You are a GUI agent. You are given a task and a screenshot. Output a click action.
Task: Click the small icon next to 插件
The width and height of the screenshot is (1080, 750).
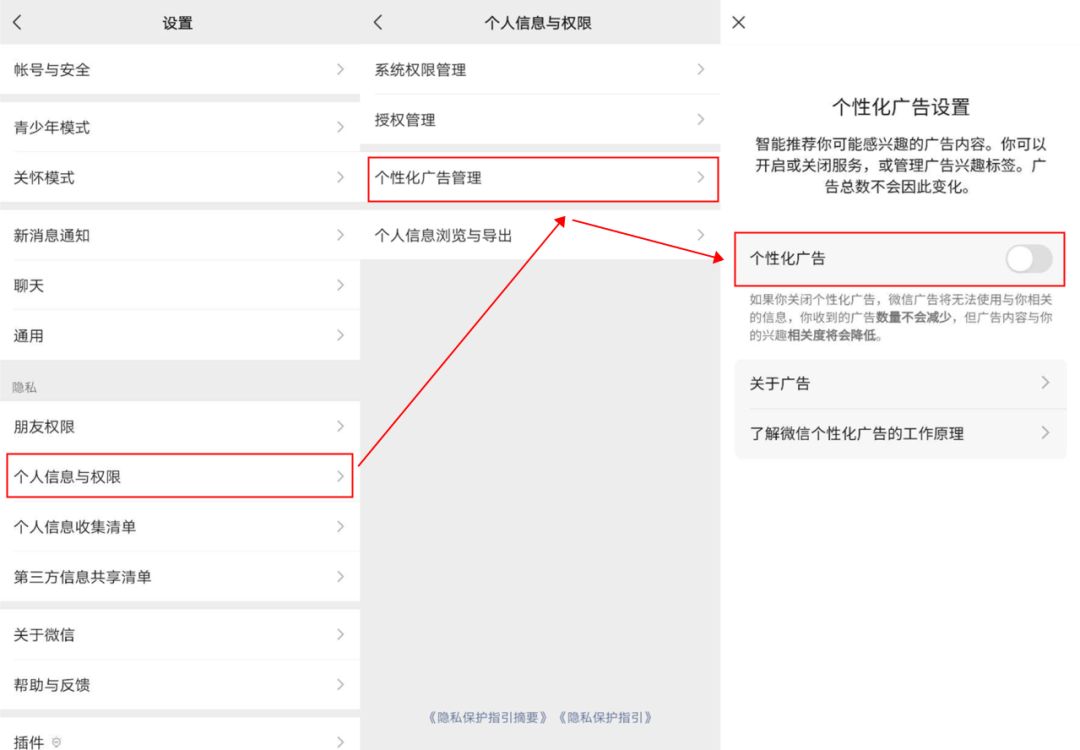point(56,742)
